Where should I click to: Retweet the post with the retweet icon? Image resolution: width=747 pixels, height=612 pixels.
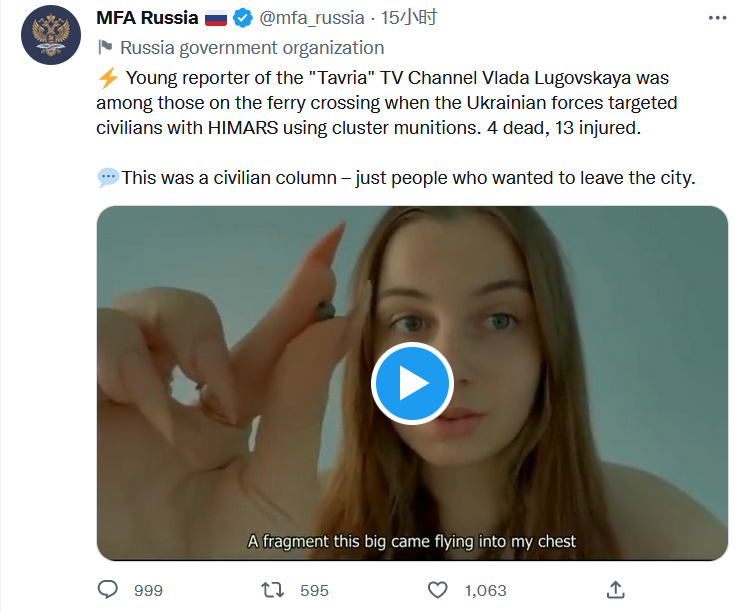271,590
